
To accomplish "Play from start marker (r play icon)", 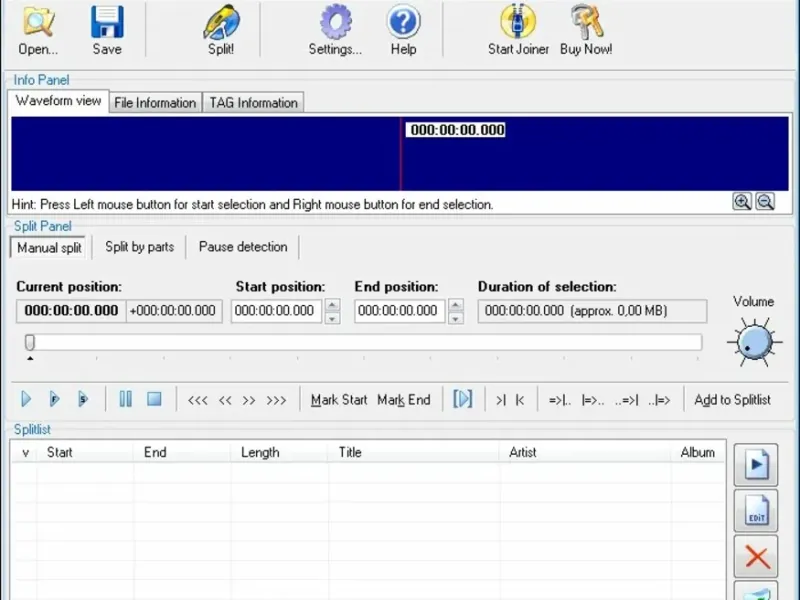I will (55, 399).
